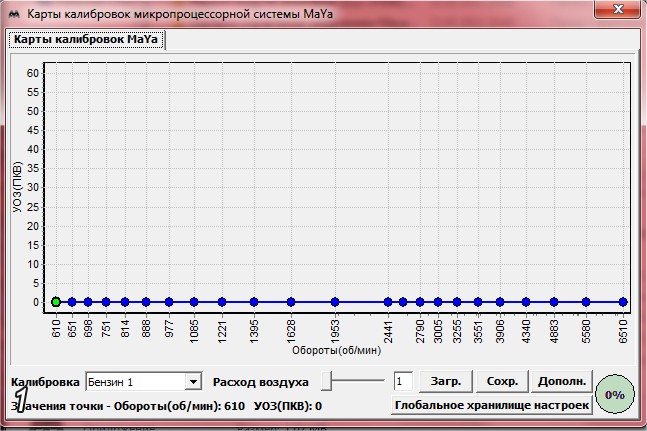
Task: Select the chart point at 6510 rpm
Action: [623, 301]
